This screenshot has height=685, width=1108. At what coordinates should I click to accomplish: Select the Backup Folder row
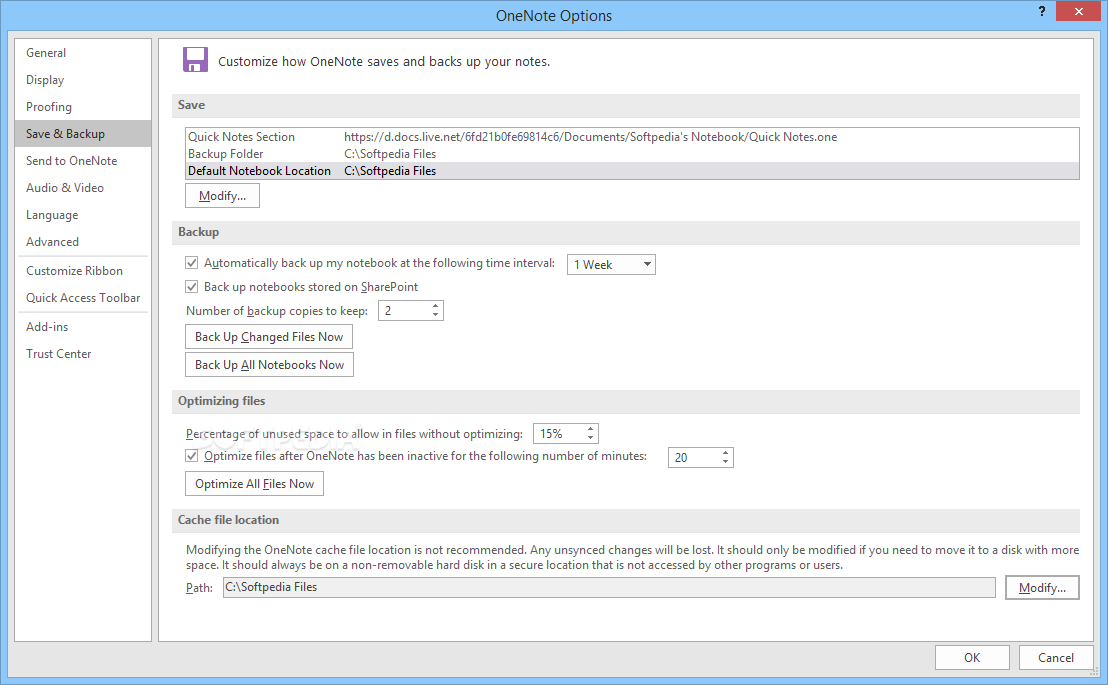coord(632,154)
